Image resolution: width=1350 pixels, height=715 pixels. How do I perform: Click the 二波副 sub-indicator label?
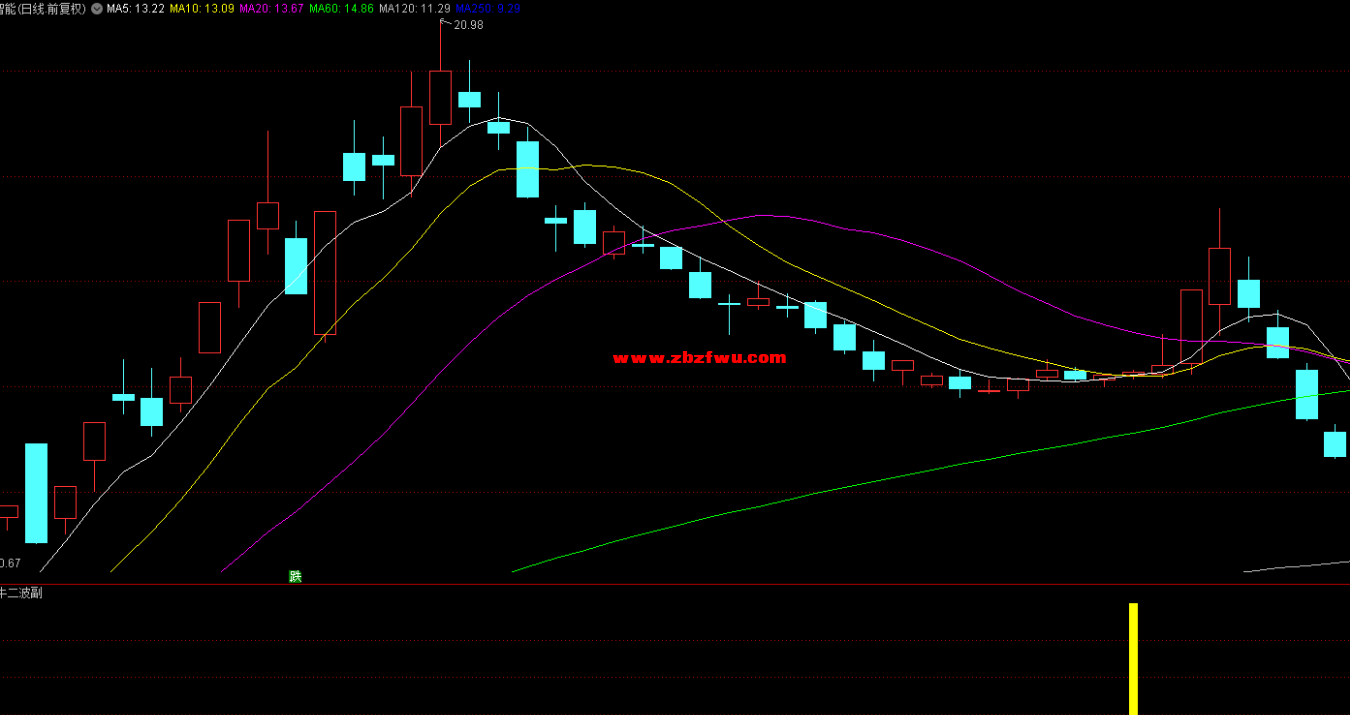(22, 593)
